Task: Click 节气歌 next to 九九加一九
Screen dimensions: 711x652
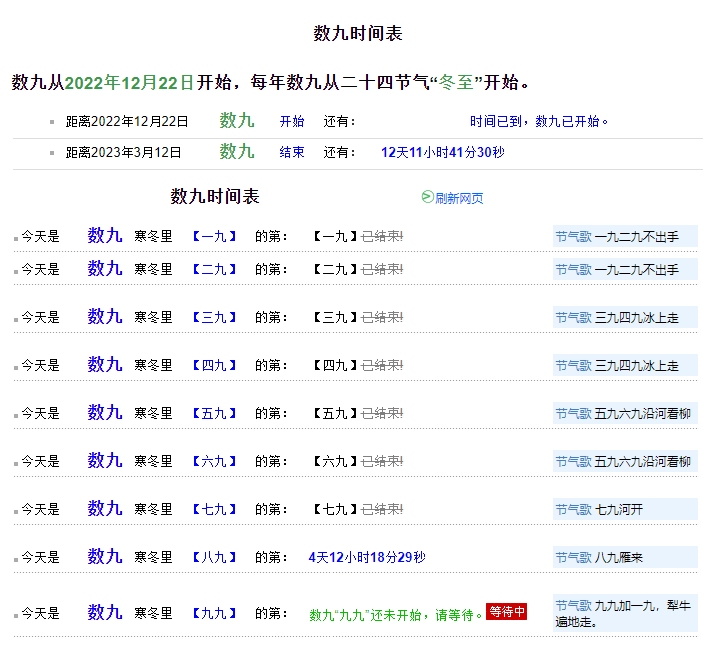Action: coord(573,606)
